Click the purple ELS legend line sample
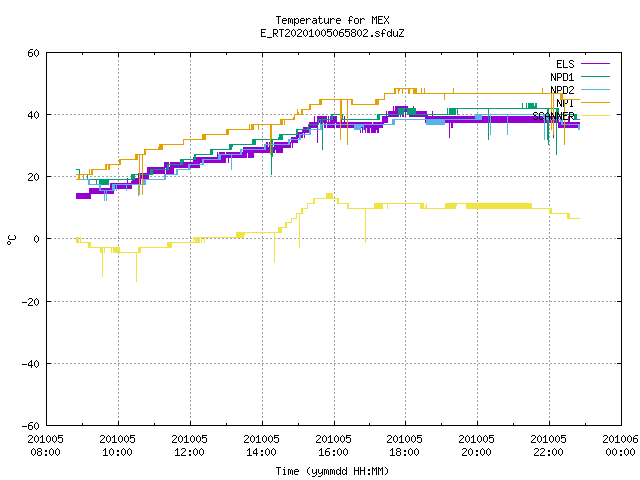This screenshot has height=480, width=640. (595, 64)
